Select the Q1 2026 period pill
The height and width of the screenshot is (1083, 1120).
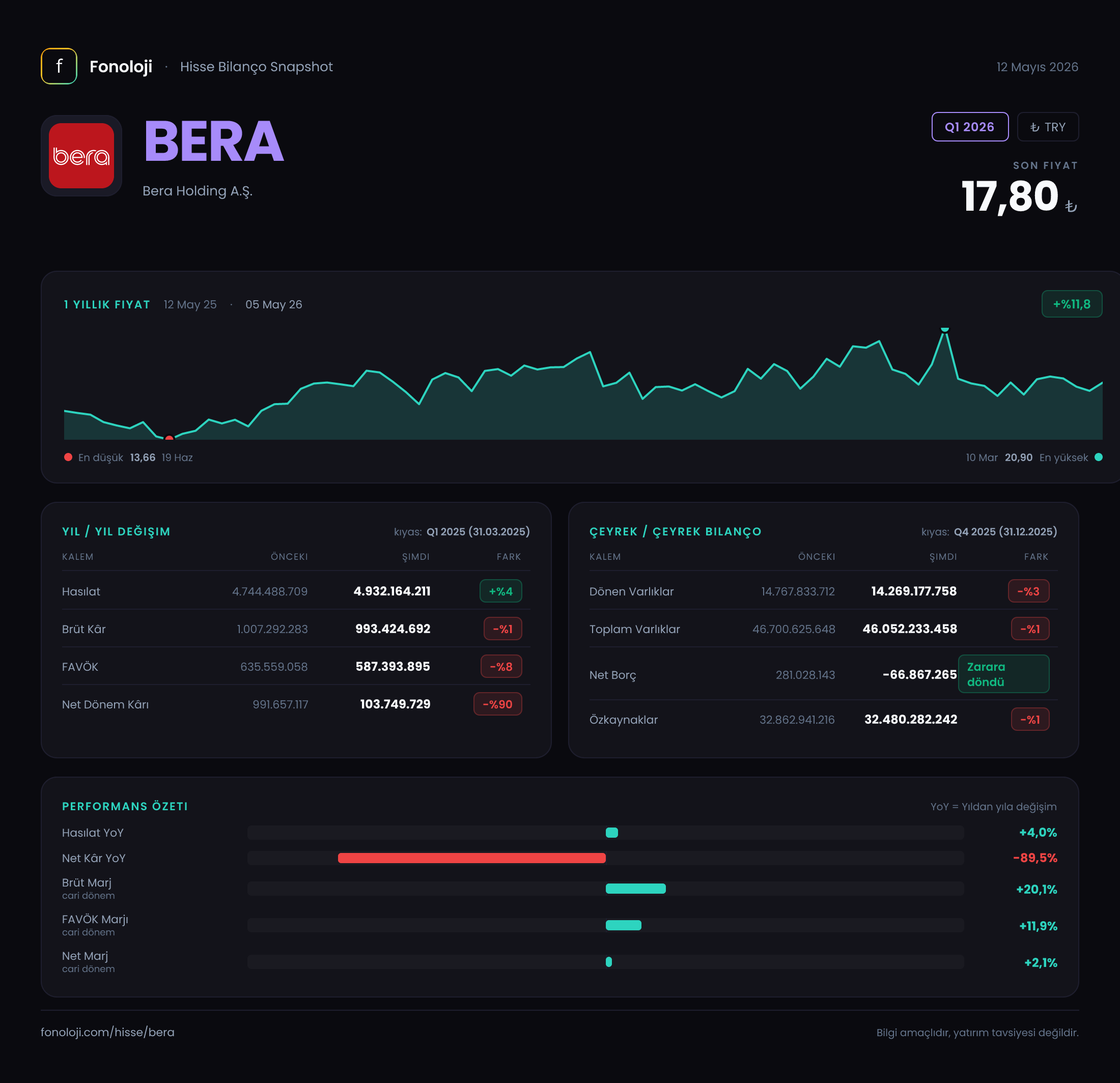[x=970, y=127]
